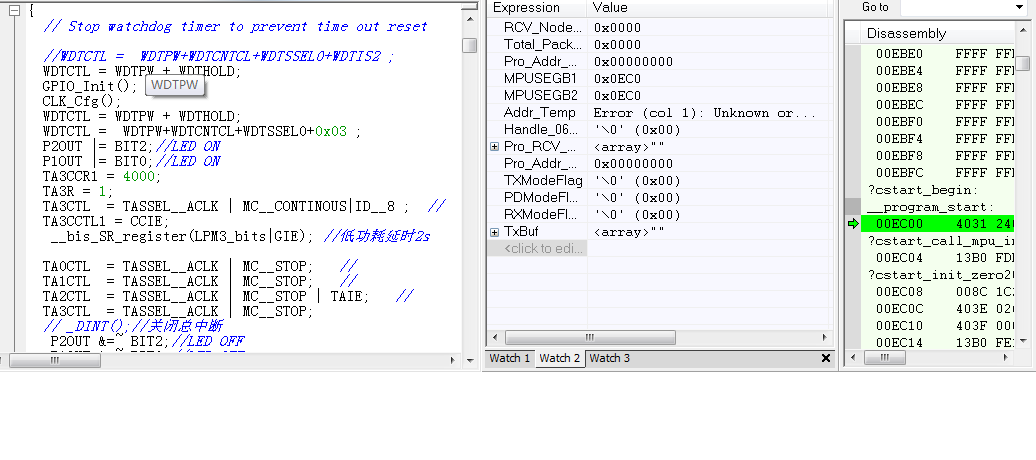
Task: Select disassembly row 00EC04
Action: (x=938, y=258)
